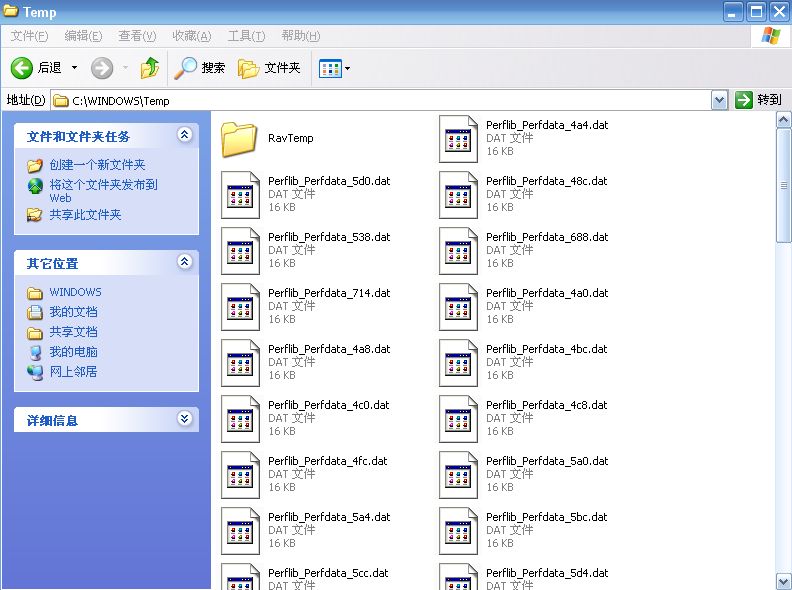Select Perflib_Perfdata_5a4.dat file icon
This screenshot has width=792, height=590.
pyautogui.click(x=240, y=531)
